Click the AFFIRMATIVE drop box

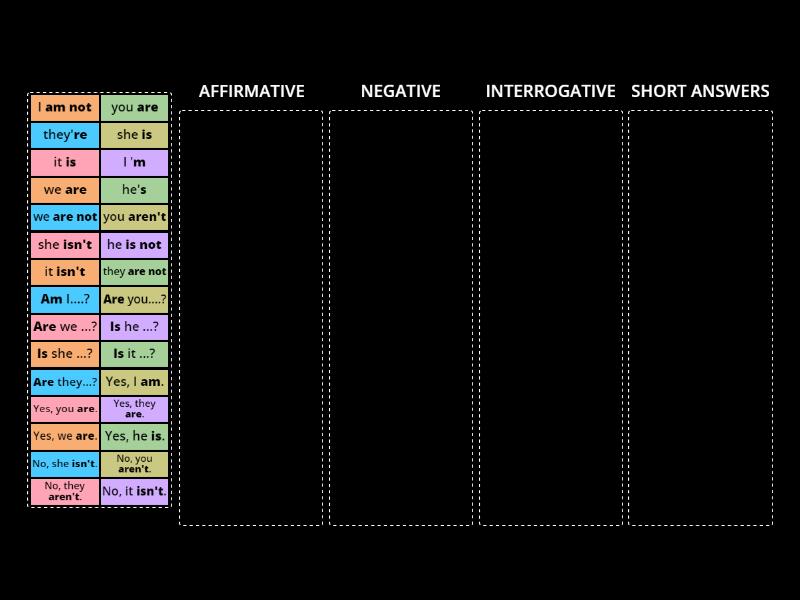251,317
